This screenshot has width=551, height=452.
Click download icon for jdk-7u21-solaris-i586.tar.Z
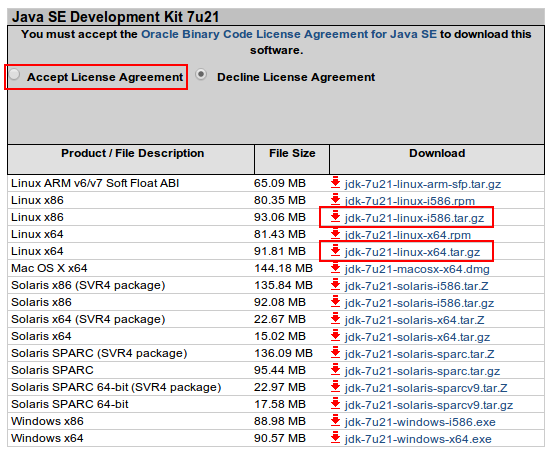[336, 285]
